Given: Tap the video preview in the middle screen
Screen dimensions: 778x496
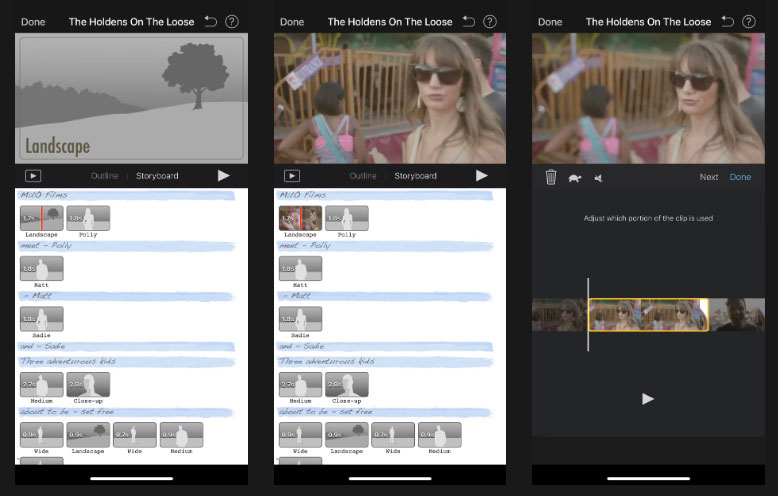Looking at the screenshot, I should [x=390, y=98].
